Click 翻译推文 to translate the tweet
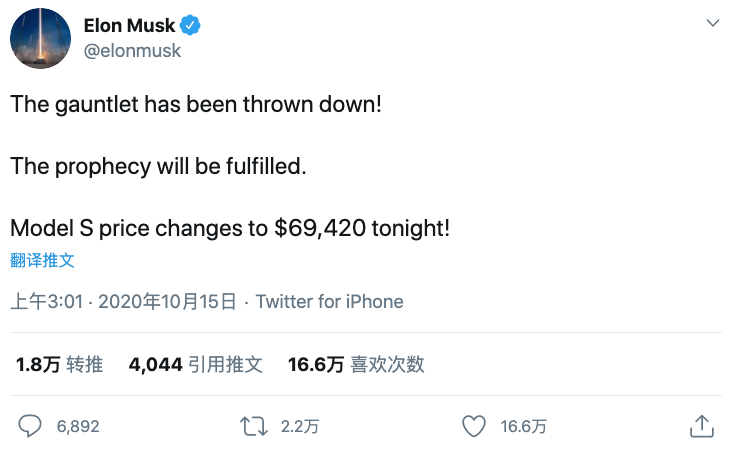 42,261
